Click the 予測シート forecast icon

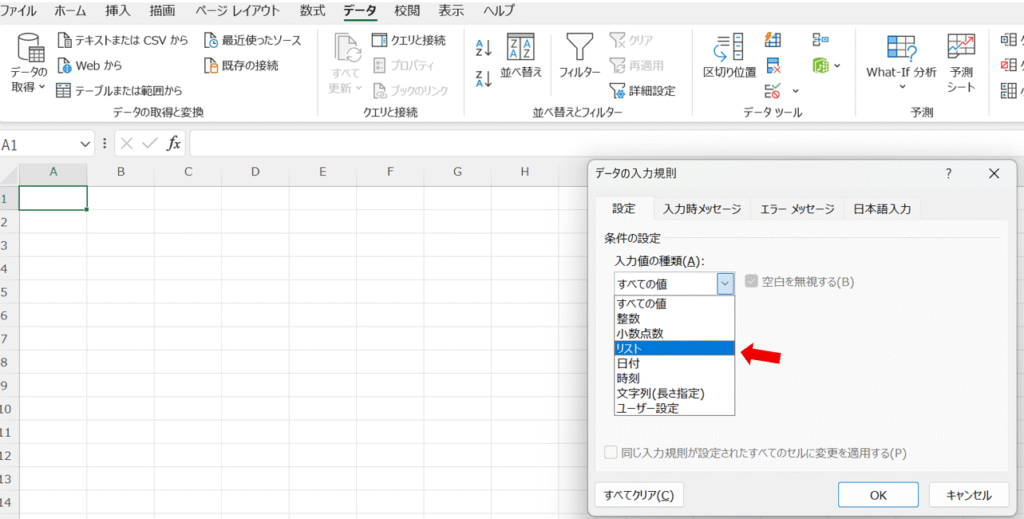(961, 48)
